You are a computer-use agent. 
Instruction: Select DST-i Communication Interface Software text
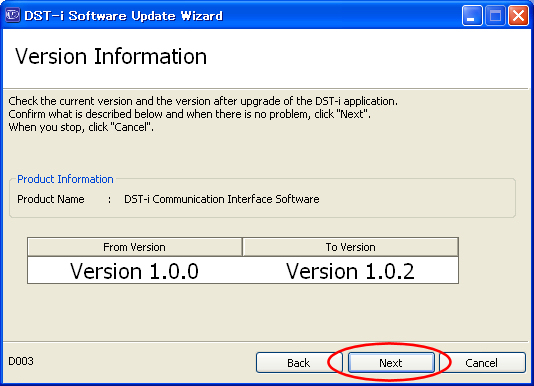point(222,199)
